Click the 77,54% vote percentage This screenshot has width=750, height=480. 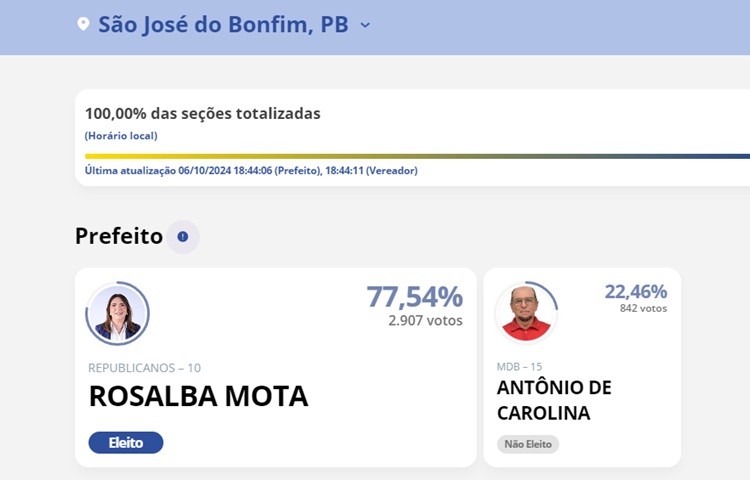point(414,297)
